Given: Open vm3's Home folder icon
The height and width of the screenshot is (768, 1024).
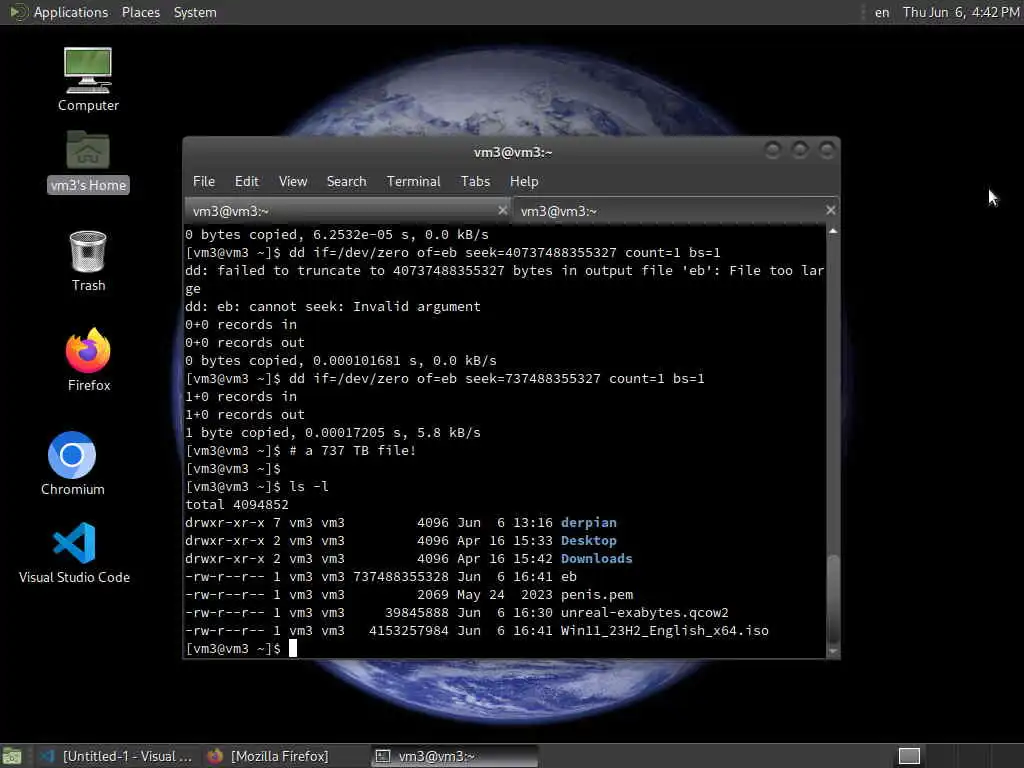Looking at the screenshot, I should [88, 161].
